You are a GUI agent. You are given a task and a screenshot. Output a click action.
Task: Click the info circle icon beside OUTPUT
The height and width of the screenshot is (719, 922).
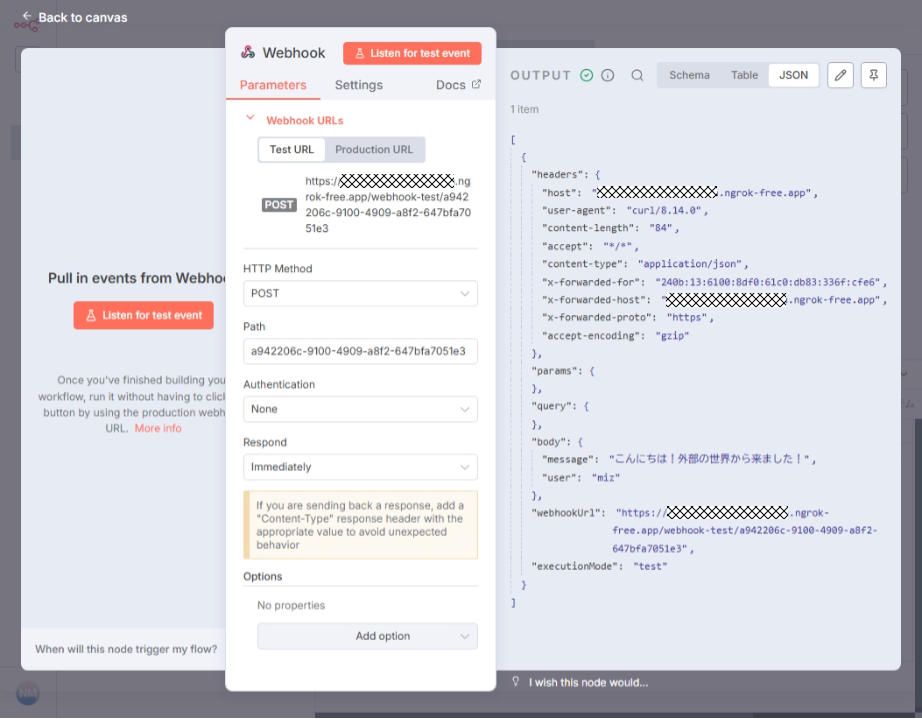click(x=607, y=75)
